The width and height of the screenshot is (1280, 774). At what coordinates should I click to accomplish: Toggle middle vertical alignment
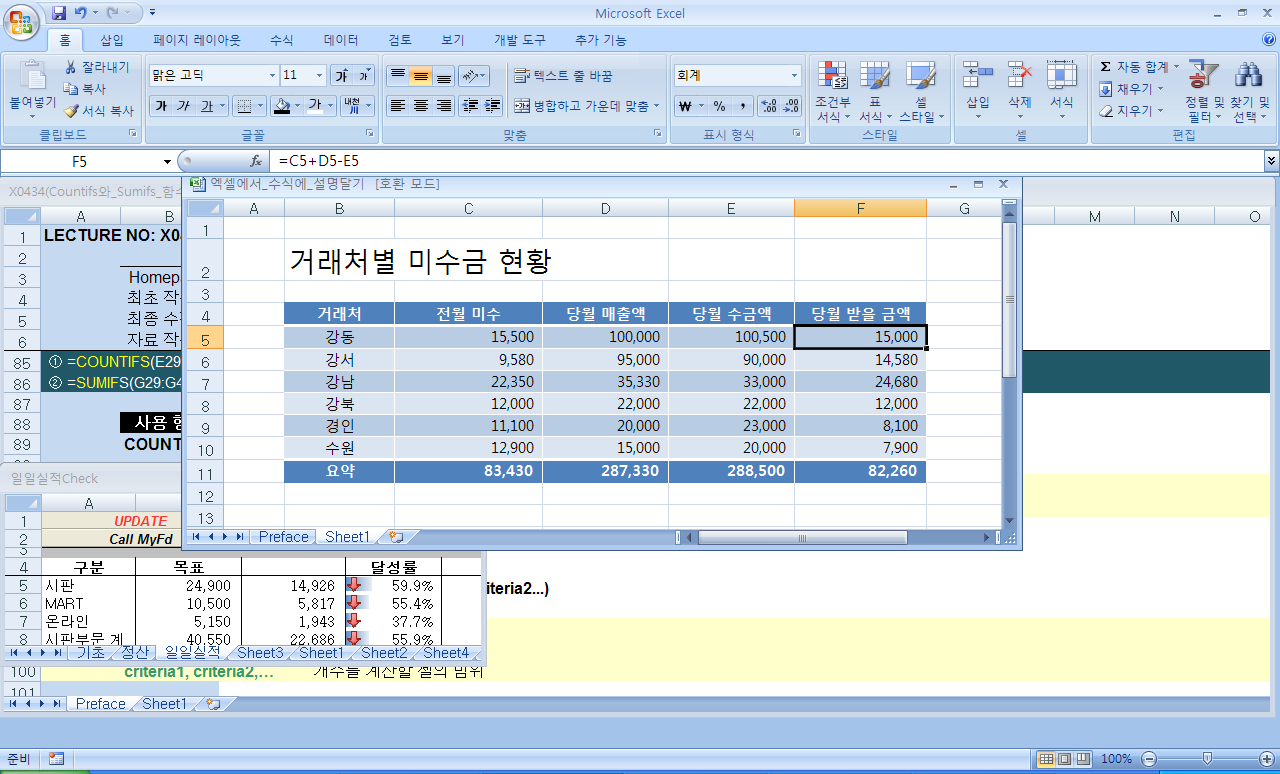420,76
